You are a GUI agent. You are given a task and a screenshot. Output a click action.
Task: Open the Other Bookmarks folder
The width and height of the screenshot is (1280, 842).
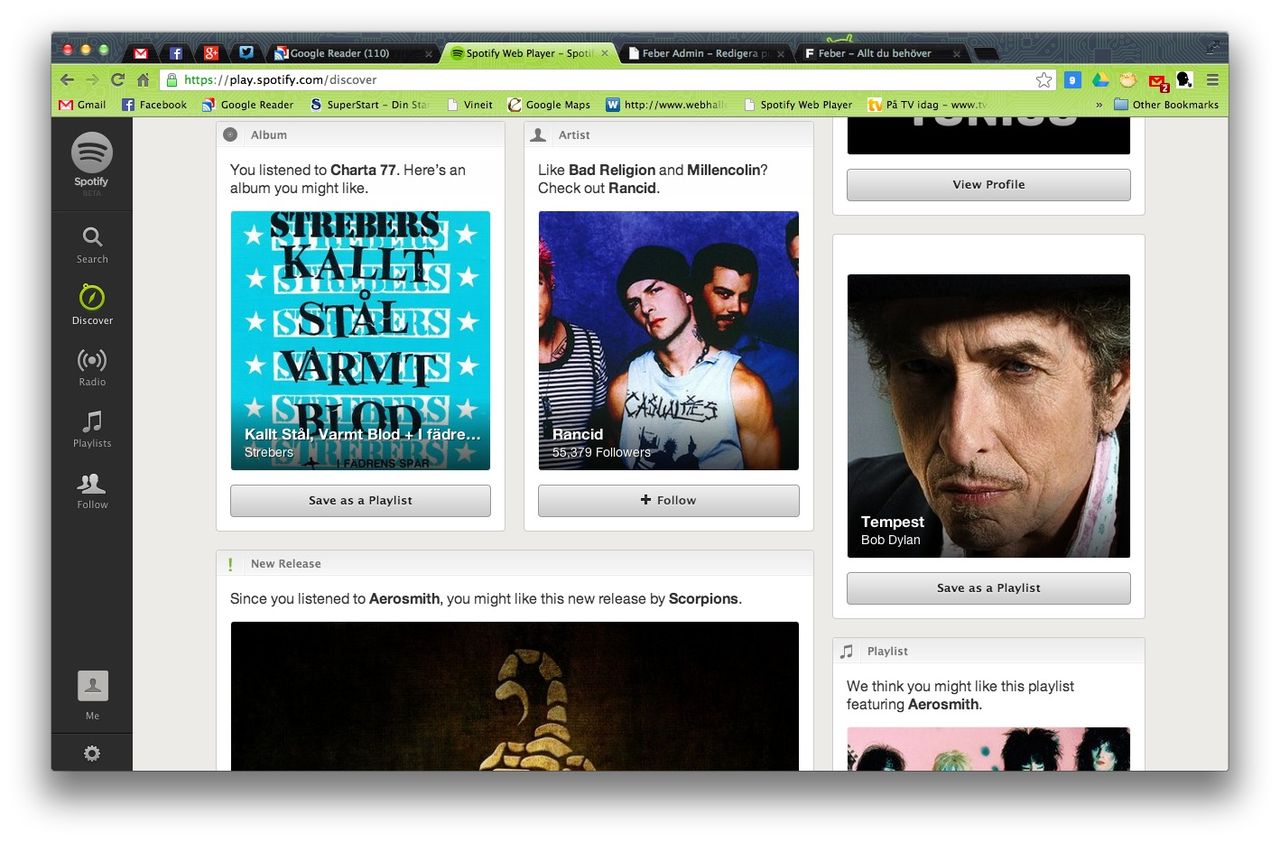pos(1166,104)
